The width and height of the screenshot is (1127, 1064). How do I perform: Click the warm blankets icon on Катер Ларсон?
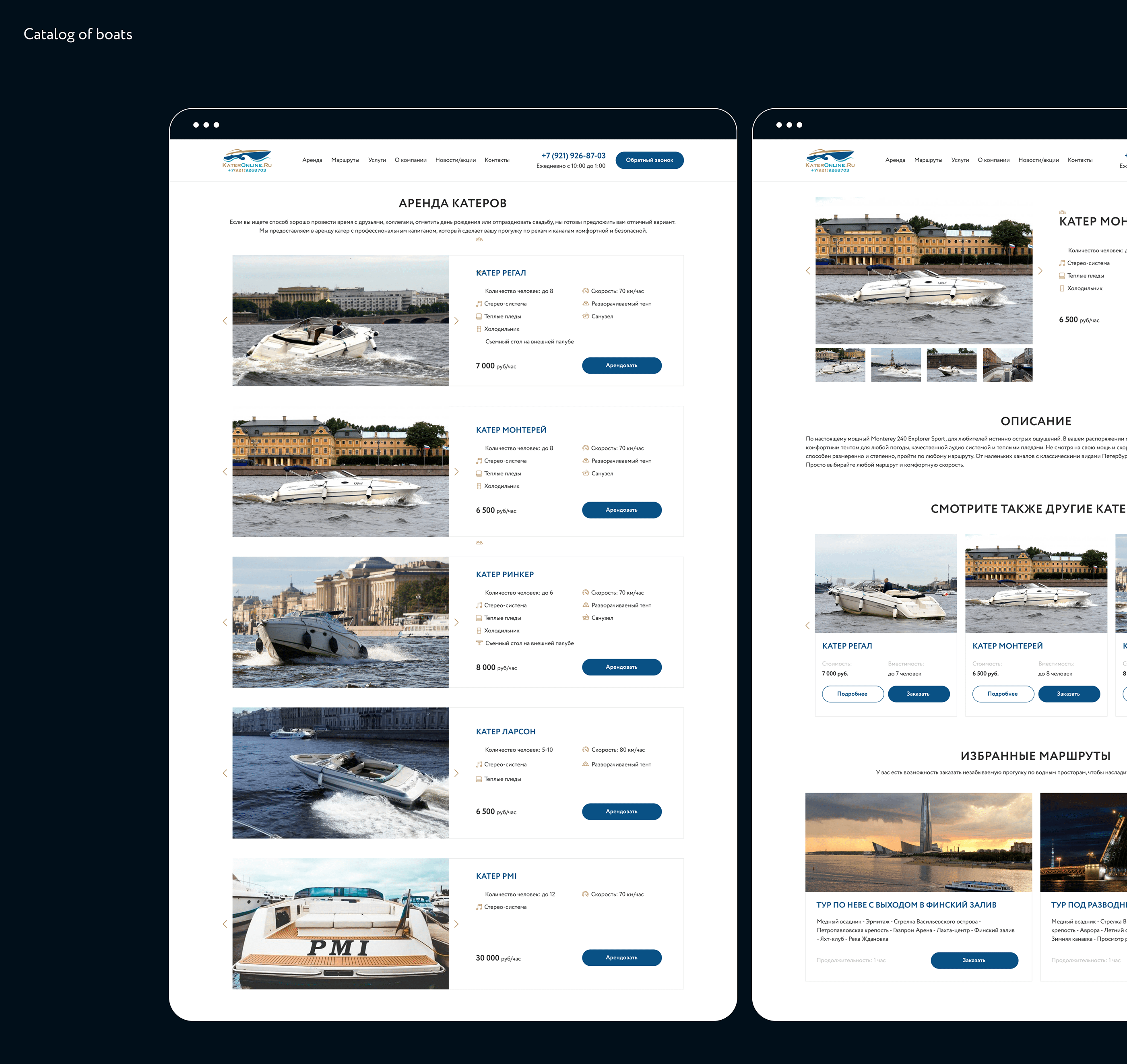coord(479,779)
